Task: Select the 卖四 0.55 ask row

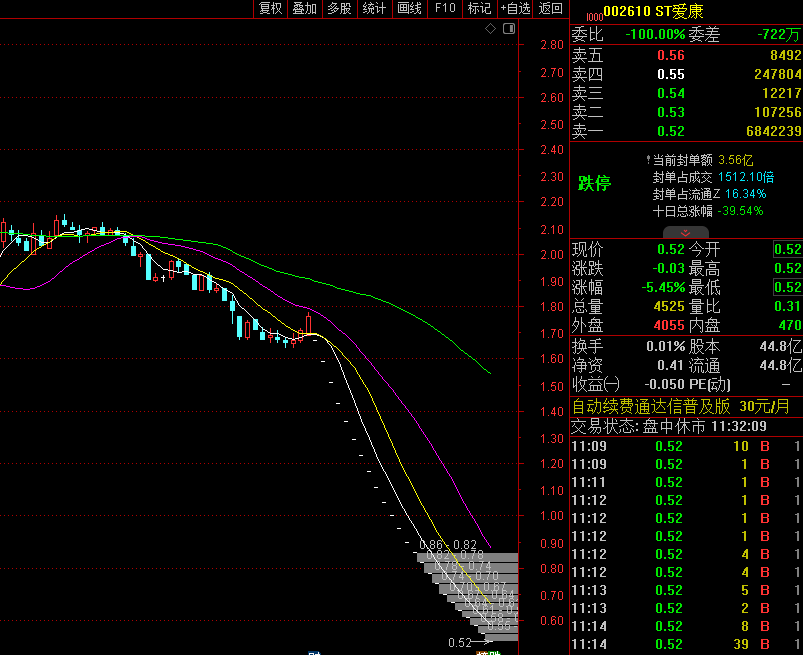Action: click(686, 74)
